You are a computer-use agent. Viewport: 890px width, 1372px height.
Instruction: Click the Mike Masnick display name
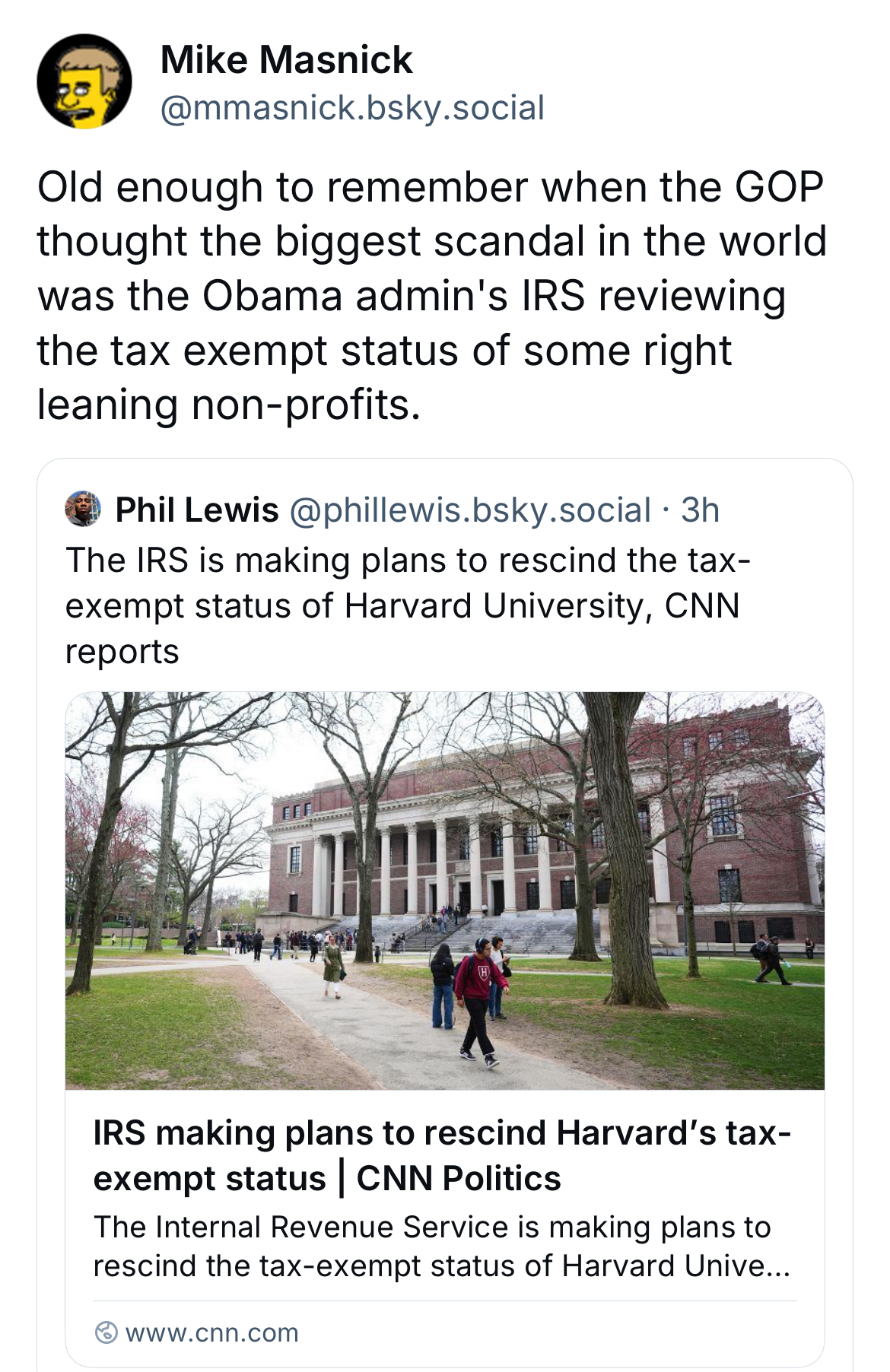pyautogui.click(x=286, y=60)
